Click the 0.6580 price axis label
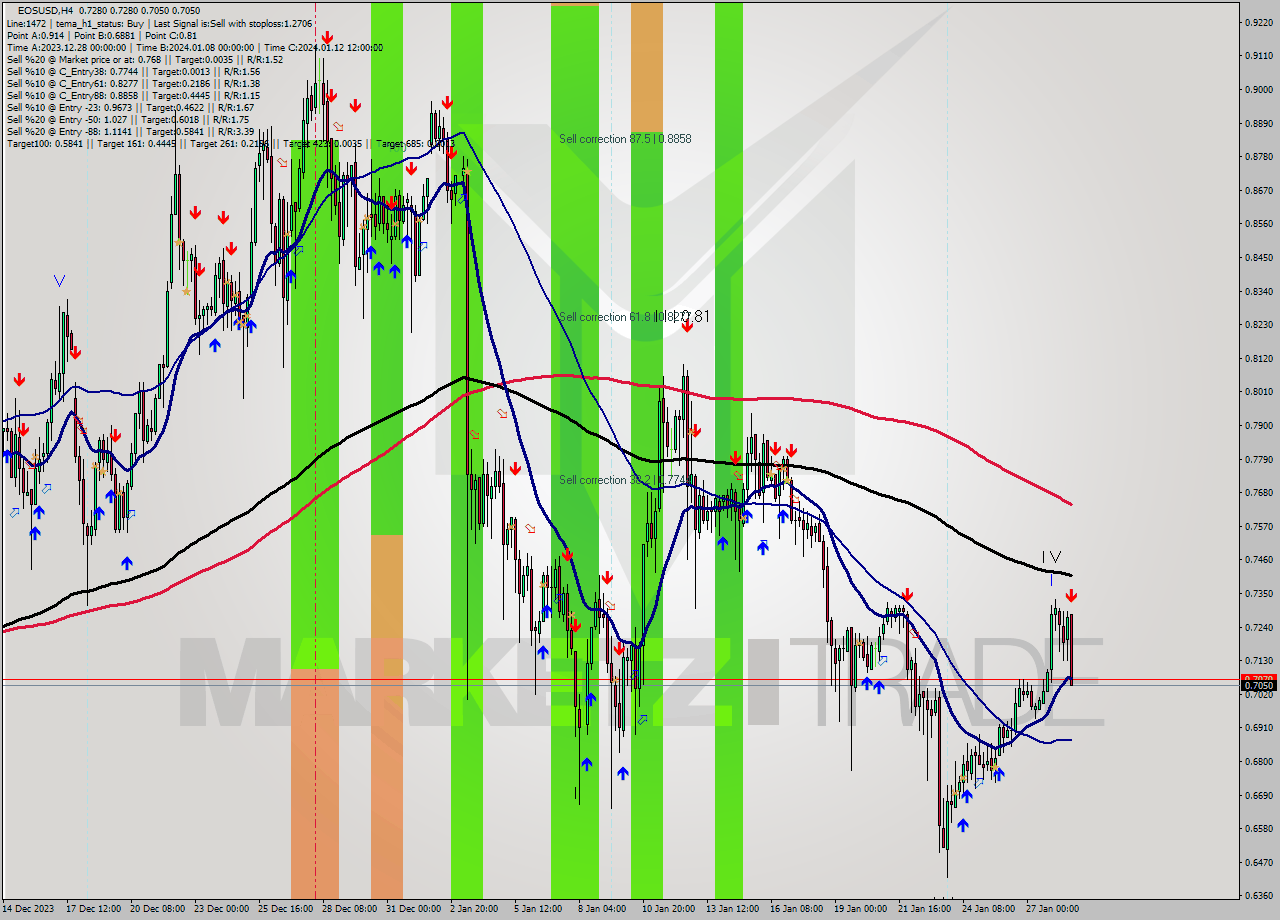The height and width of the screenshot is (920, 1280). (x=1258, y=828)
